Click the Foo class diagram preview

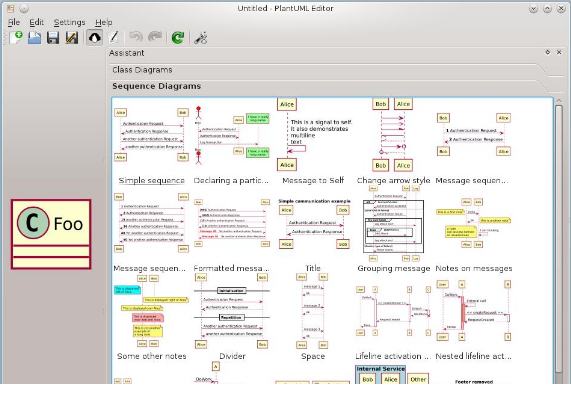(x=51, y=234)
